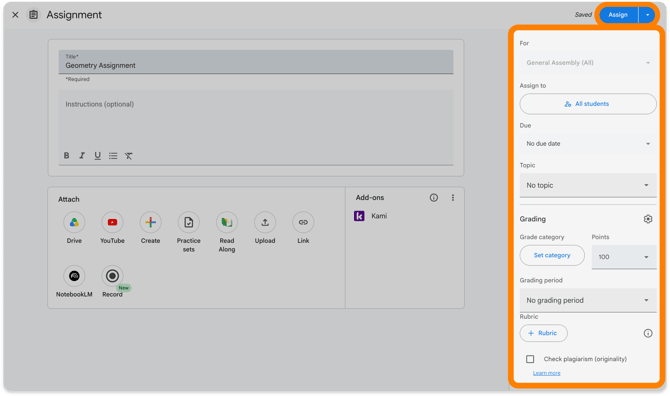Open the Add-ons three-dot menu
The image size is (670, 396).
pyautogui.click(x=453, y=197)
